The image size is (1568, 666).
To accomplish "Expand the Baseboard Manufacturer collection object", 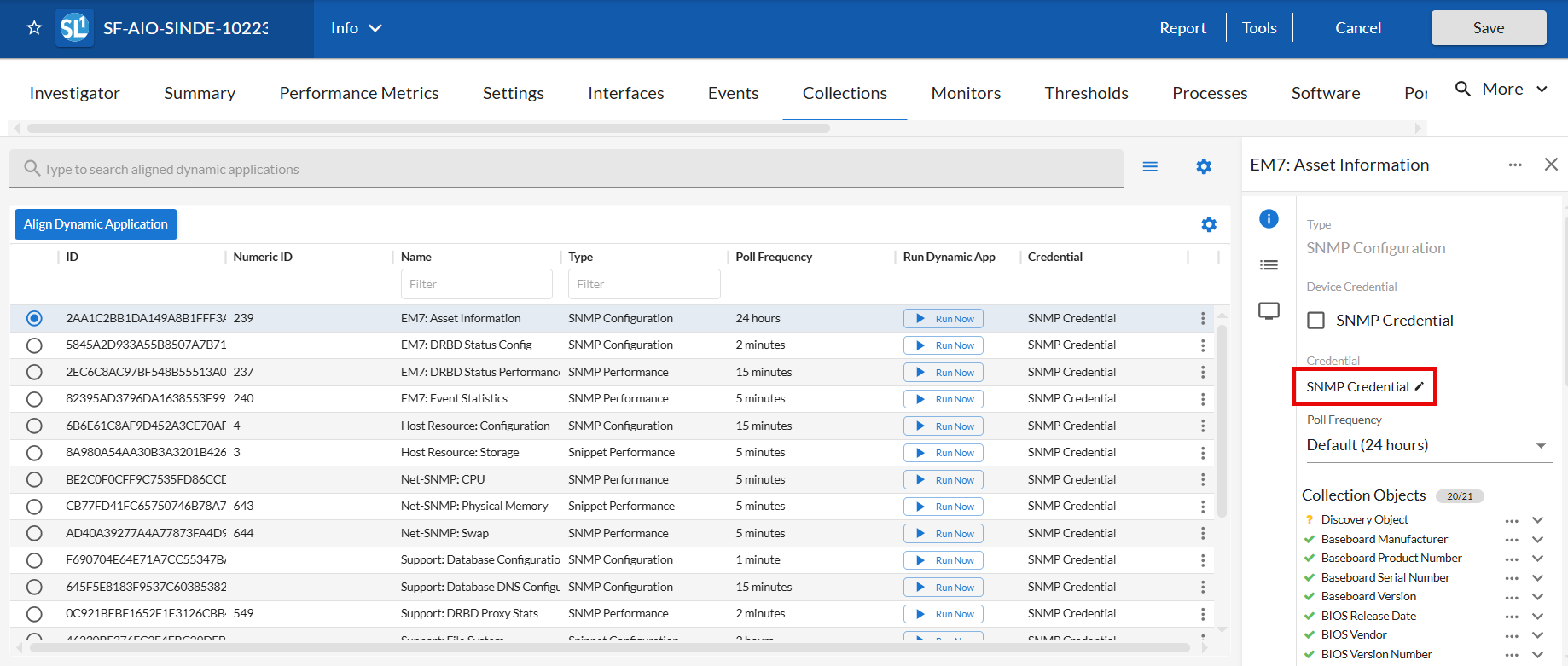I will [1537, 540].
